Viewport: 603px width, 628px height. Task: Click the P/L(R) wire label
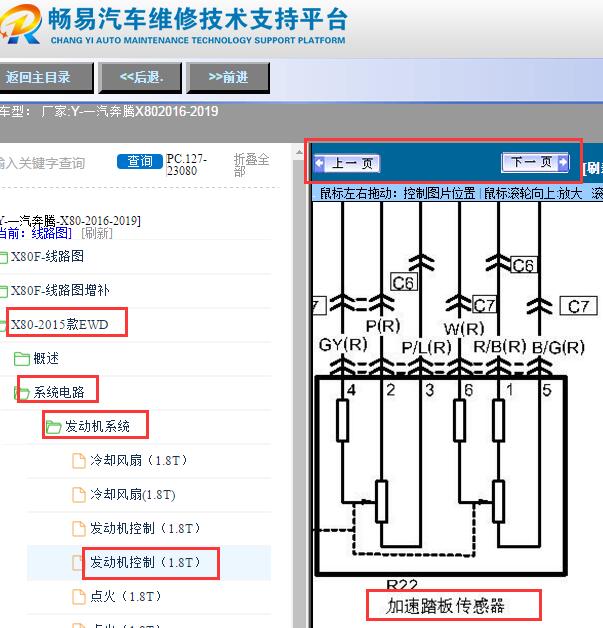pos(426,347)
